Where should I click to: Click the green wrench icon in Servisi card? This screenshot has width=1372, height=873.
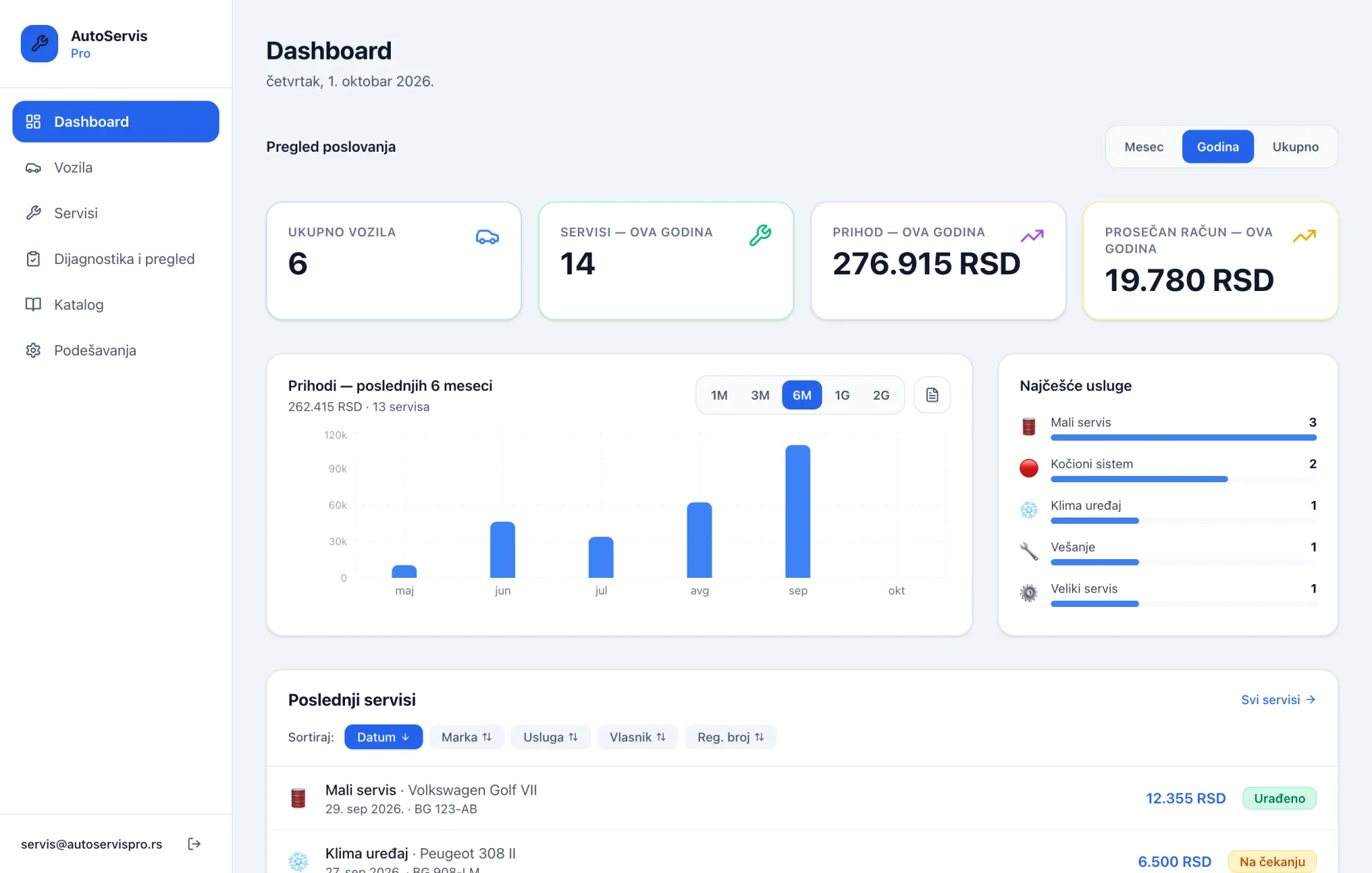pos(760,236)
